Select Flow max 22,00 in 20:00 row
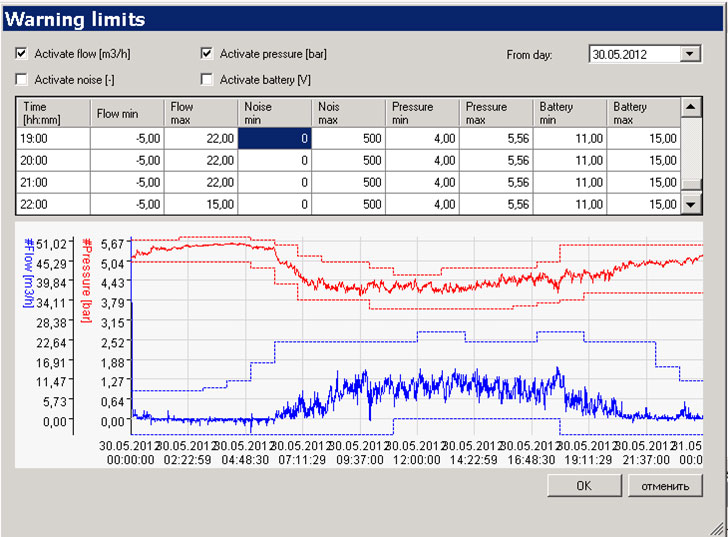 [x=201, y=160]
